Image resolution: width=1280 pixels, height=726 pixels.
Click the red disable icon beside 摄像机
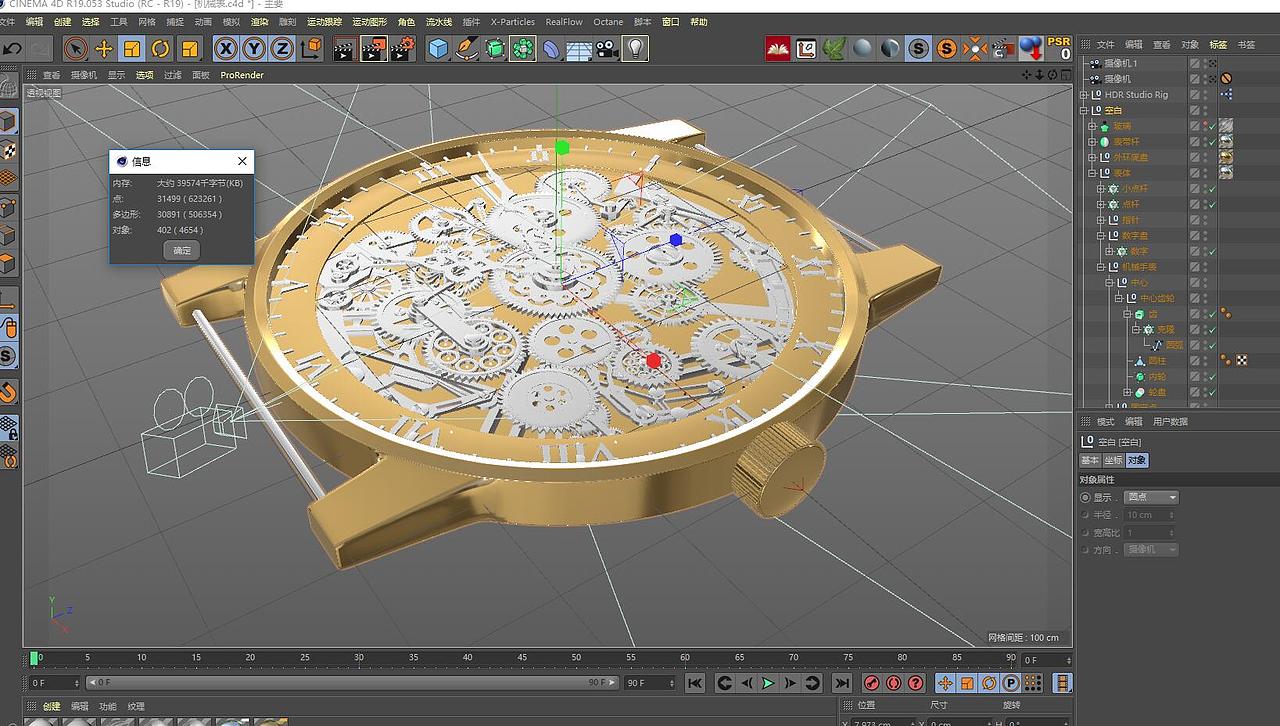pyautogui.click(x=1226, y=78)
